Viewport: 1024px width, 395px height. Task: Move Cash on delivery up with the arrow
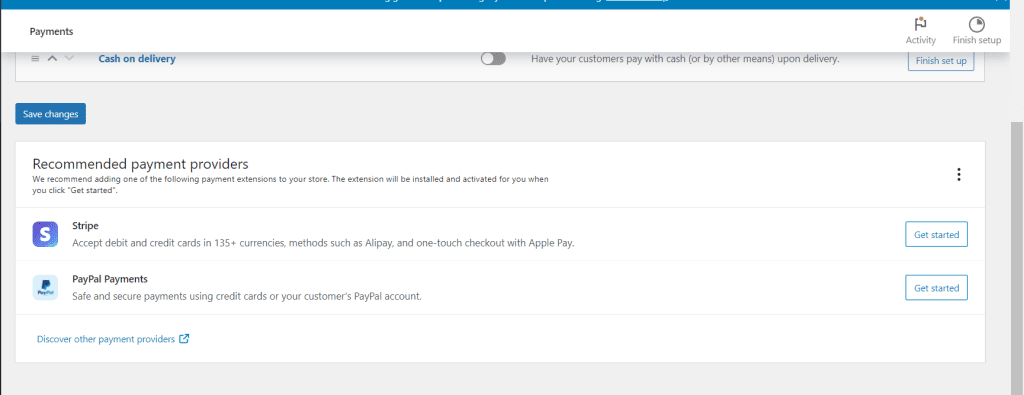tap(53, 58)
